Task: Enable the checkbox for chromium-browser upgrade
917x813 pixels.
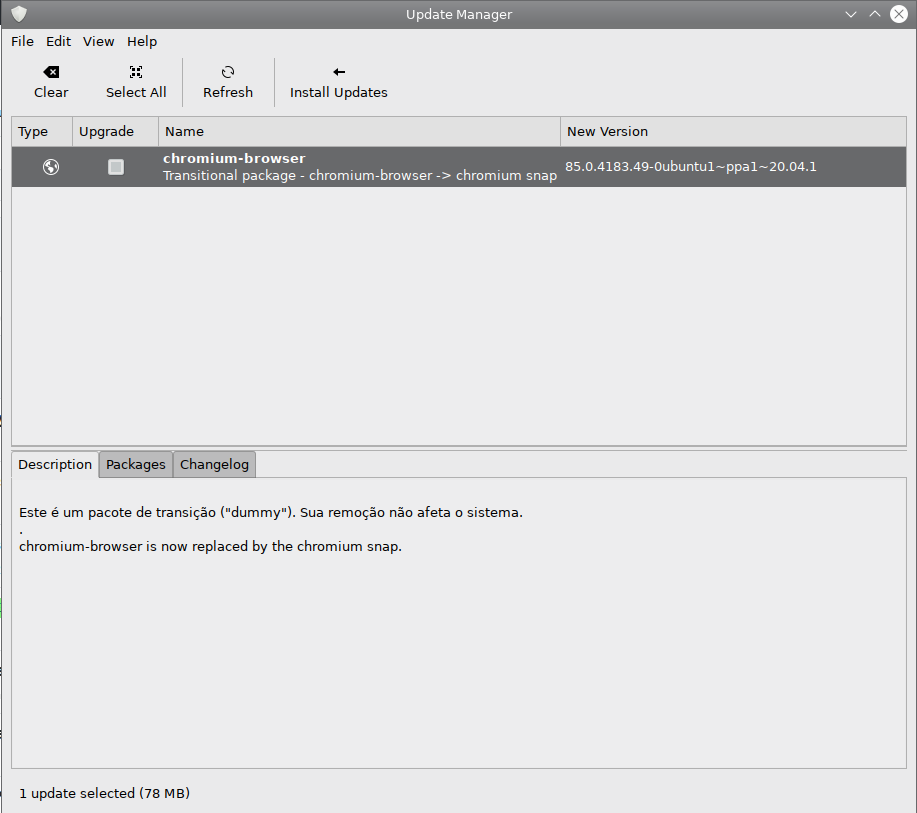Action: click(x=115, y=167)
